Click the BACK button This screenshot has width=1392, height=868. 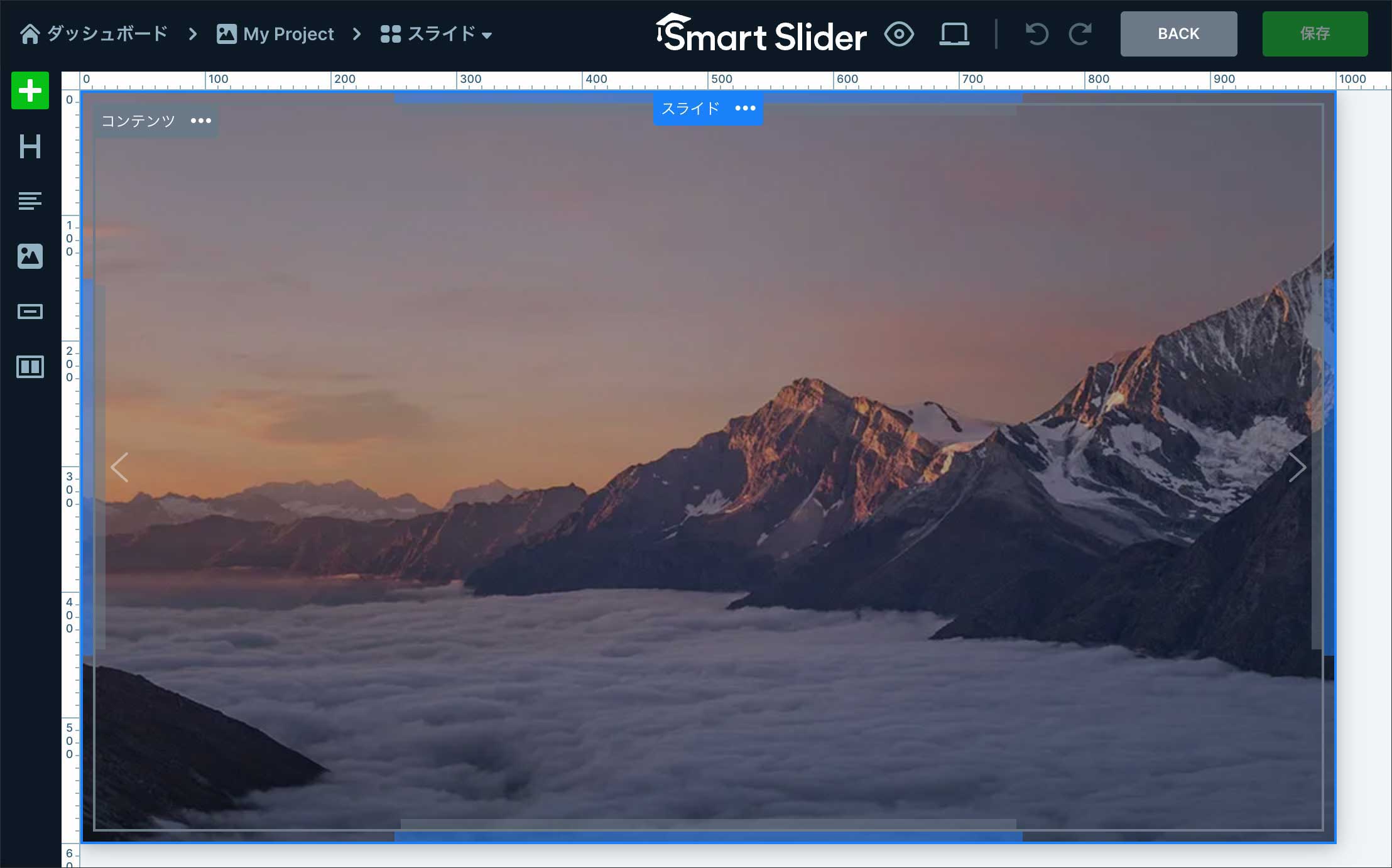[1178, 34]
